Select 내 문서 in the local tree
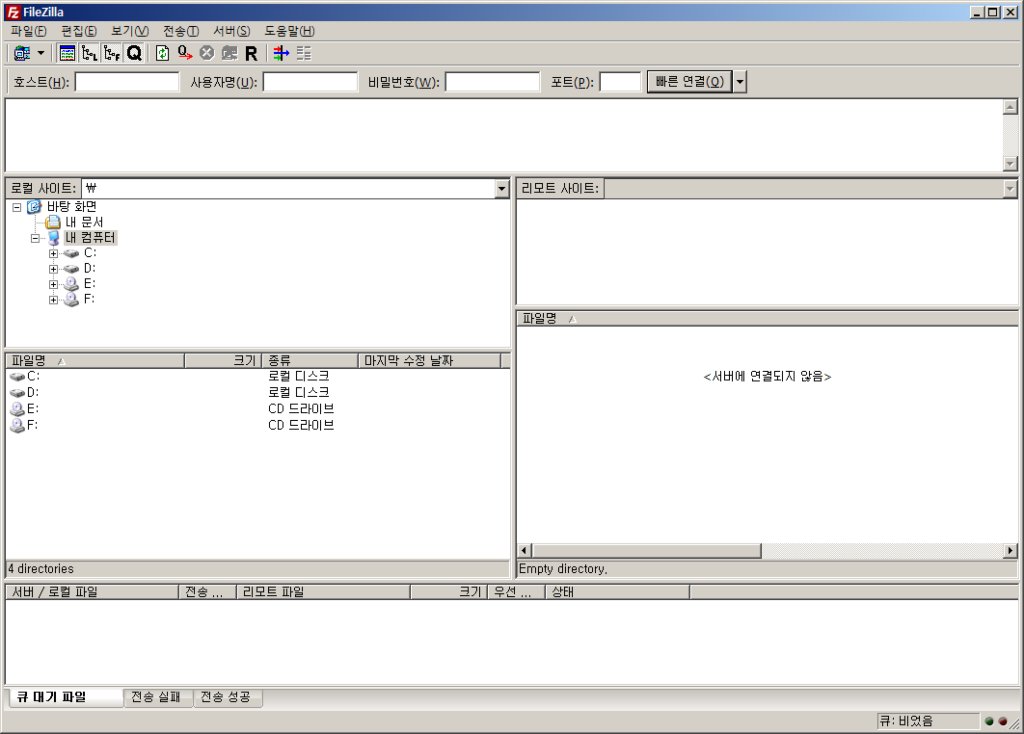 click(84, 222)
